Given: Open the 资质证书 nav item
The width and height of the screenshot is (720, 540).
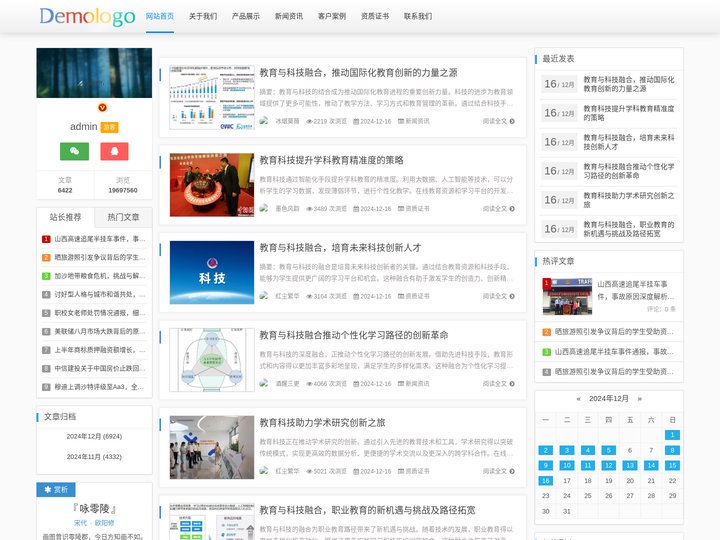Looking at the screenshot, I should click(375, 16).
